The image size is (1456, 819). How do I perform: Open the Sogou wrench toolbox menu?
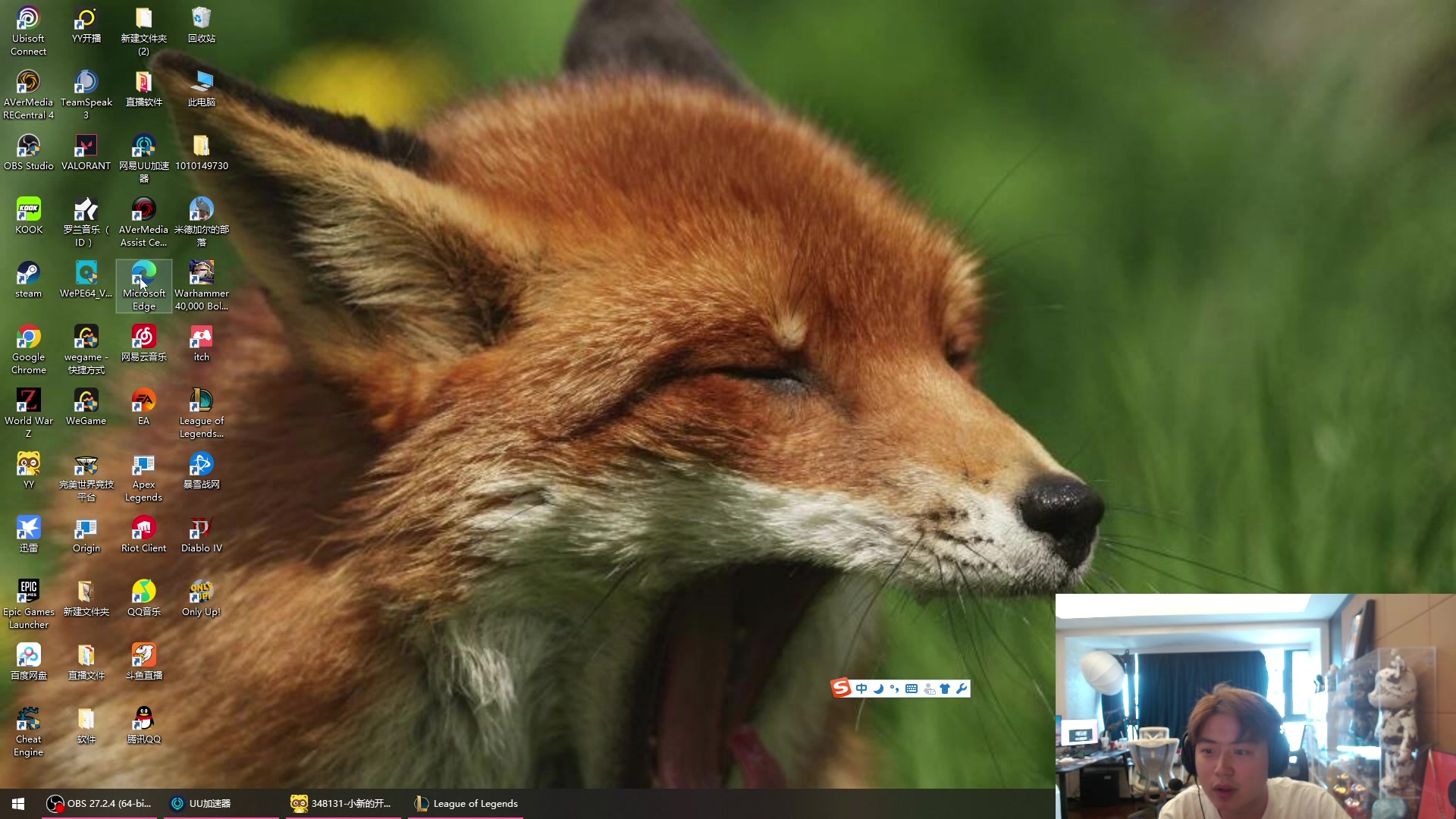click(962, 689)
